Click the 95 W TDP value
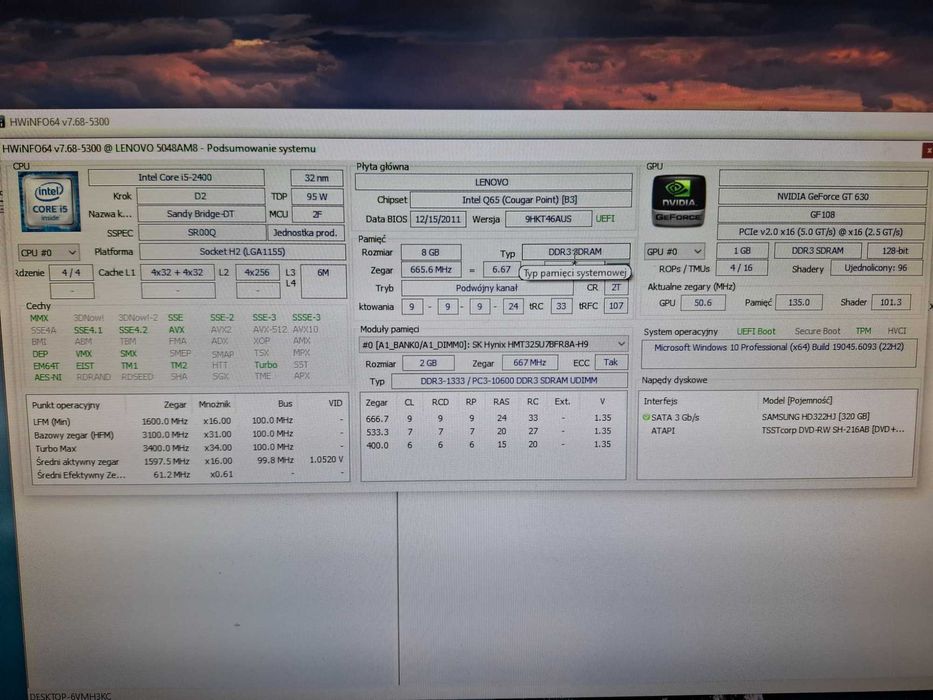 coord(317,196)
